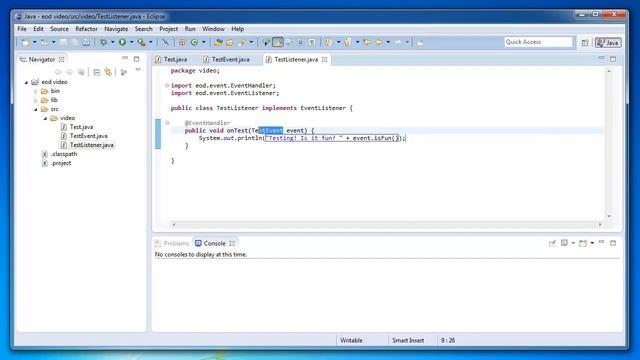The height and width of the screenshot is (360, 640).
Task: Maximize the Navigator view
Action: pyautogui.click(x=136, y=59)
